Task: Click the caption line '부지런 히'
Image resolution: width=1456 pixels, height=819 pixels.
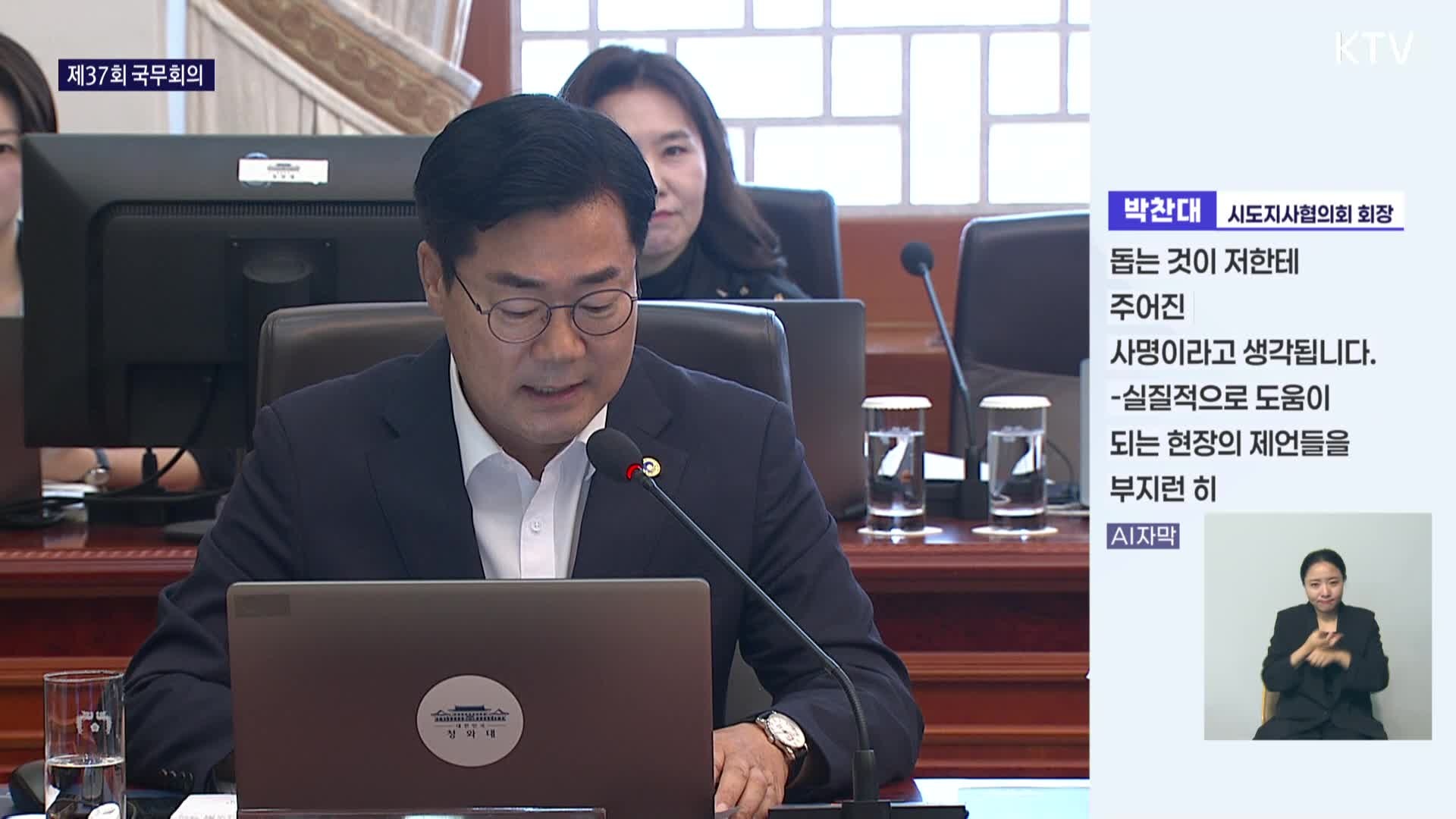Action: (1163, 489)
